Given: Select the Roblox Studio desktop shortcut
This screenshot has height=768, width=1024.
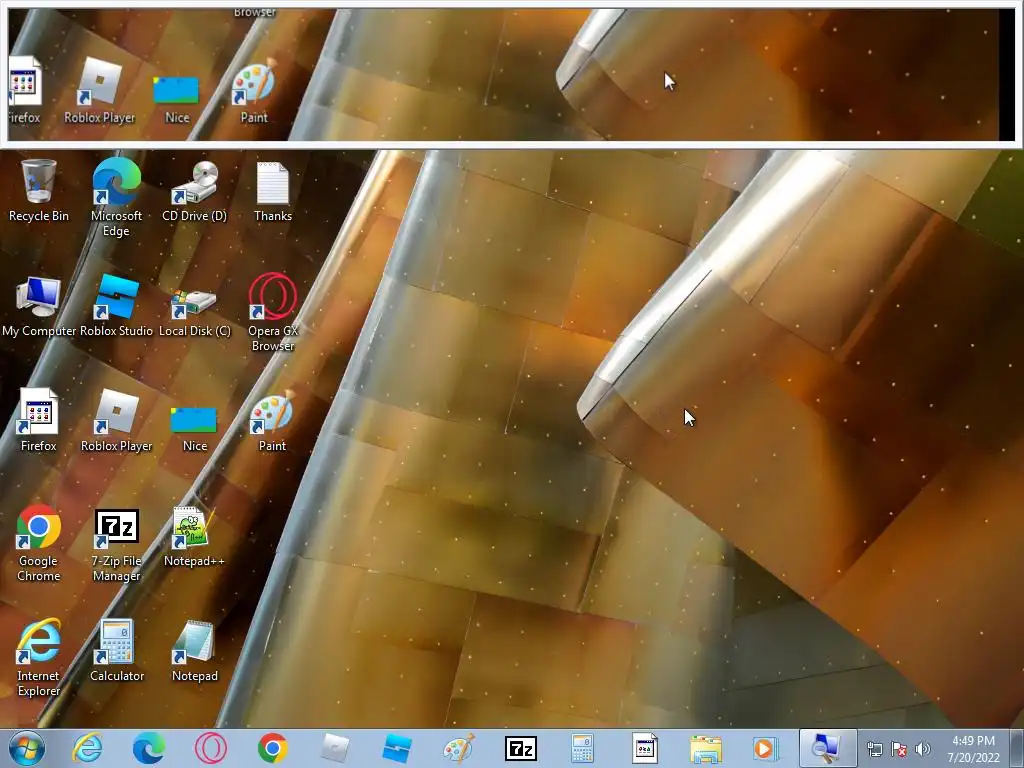Looking at the screenshot, I should point(116,306).
